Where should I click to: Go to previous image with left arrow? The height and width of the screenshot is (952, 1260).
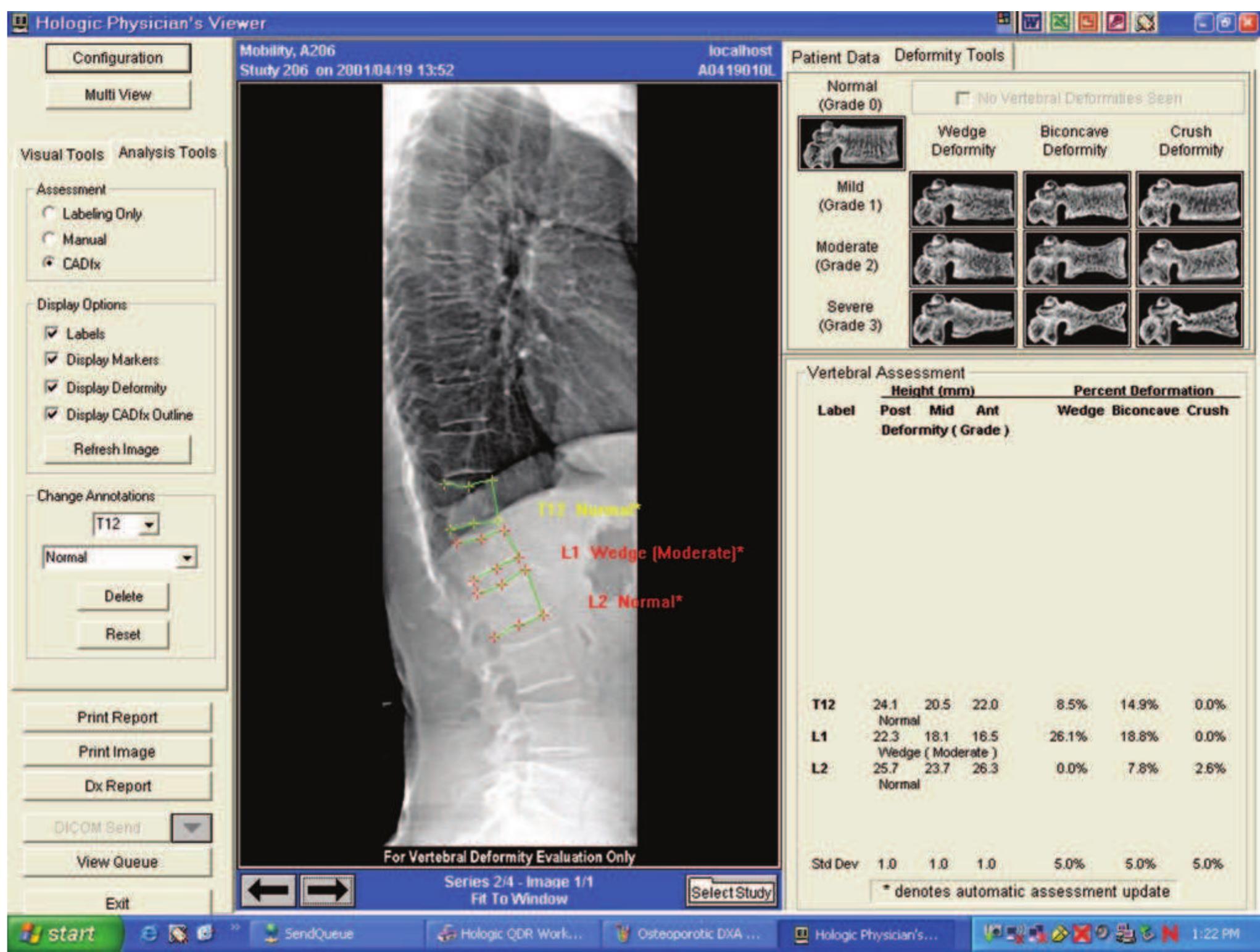click(268, 890)
